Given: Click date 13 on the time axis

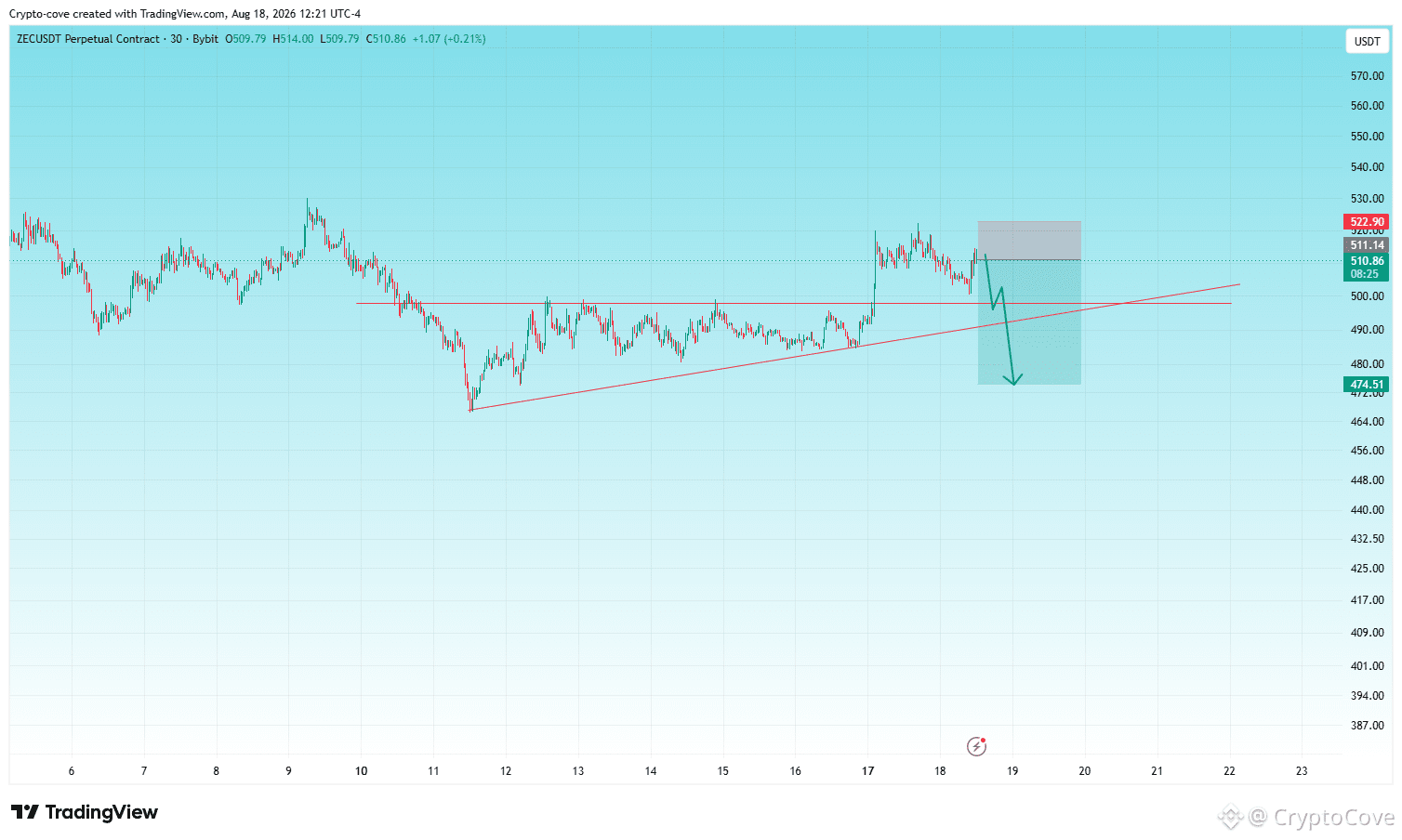Looking at the screenshot, I should pyautogui.click(x=578, y=771).
